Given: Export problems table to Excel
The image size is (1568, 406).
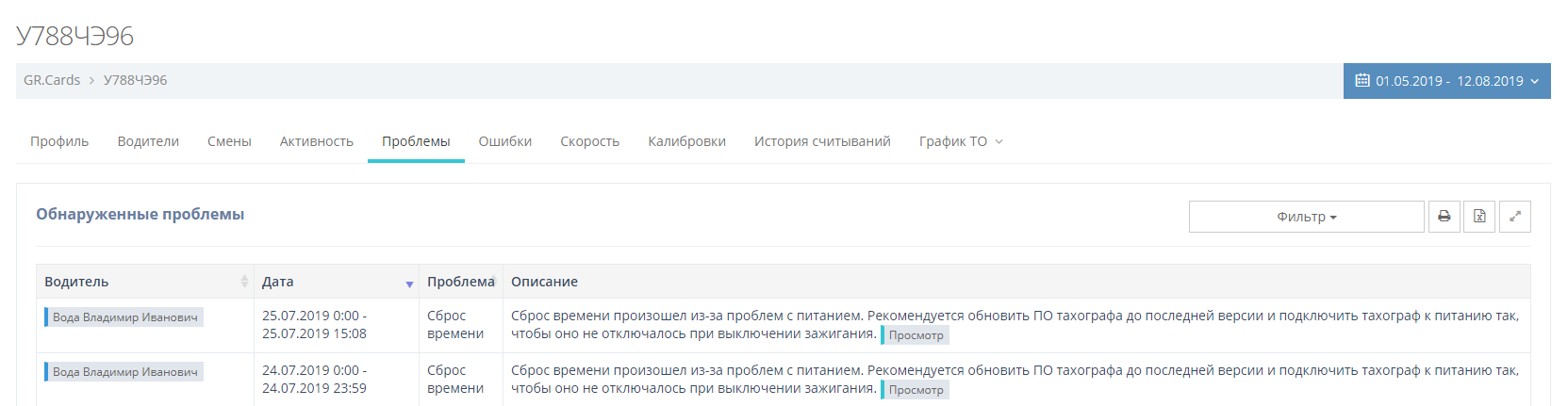Looking at the screenshot, I should tap(1479, 217).
